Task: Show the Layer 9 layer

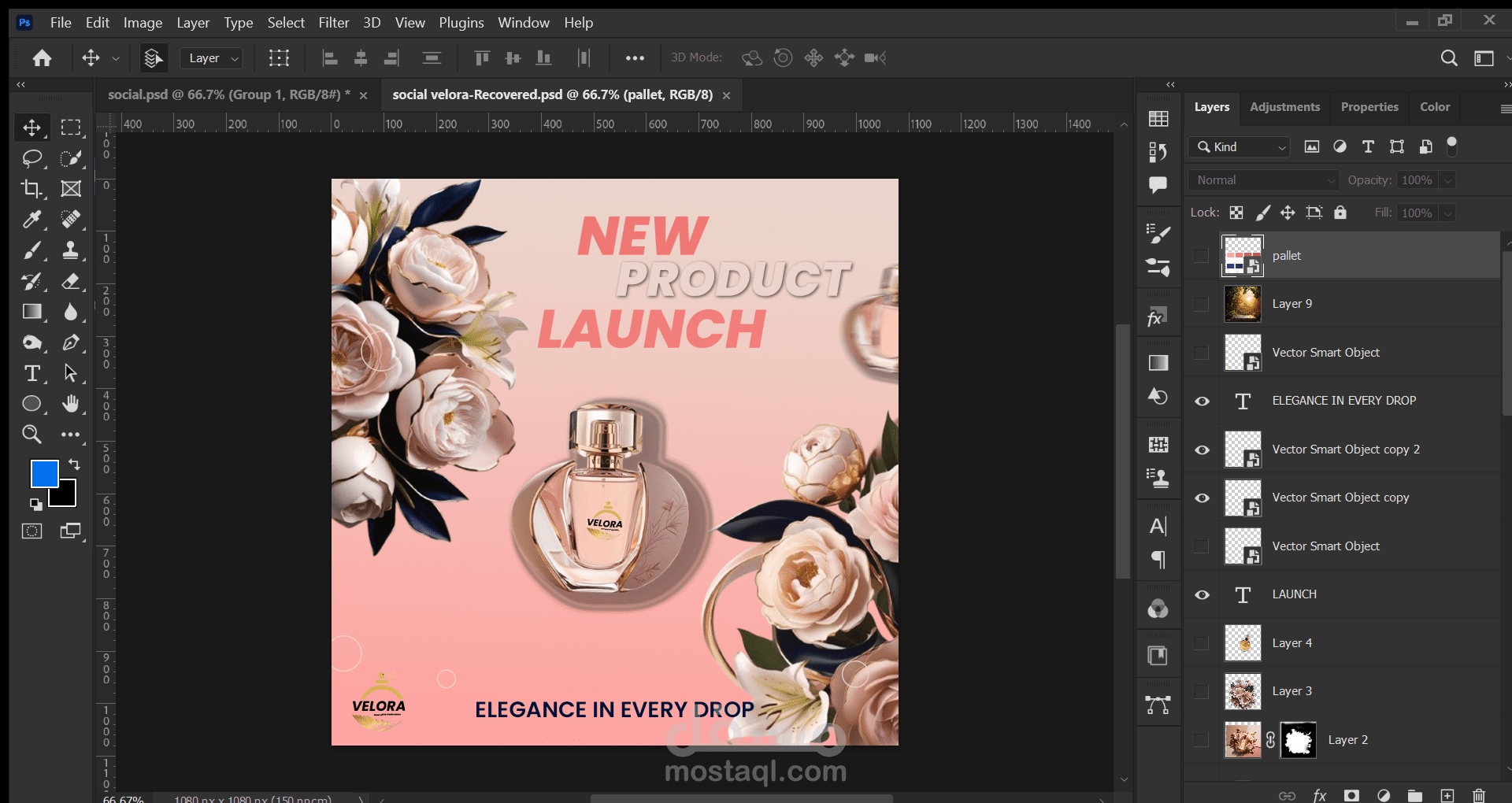Action: click(x=1202, y=305)
